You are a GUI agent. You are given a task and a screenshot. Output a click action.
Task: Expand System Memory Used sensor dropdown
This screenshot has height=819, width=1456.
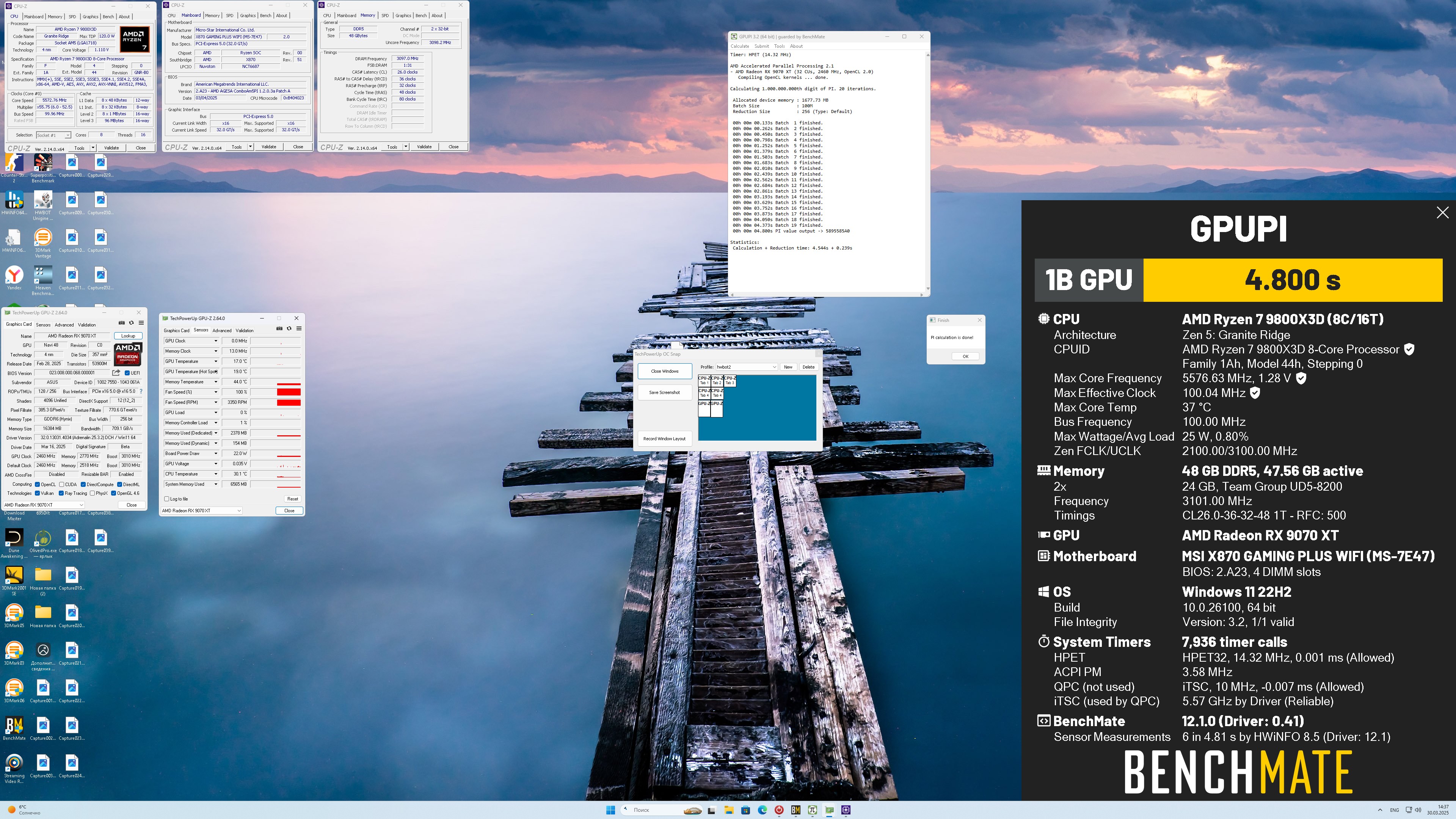(x=215, y=485)
